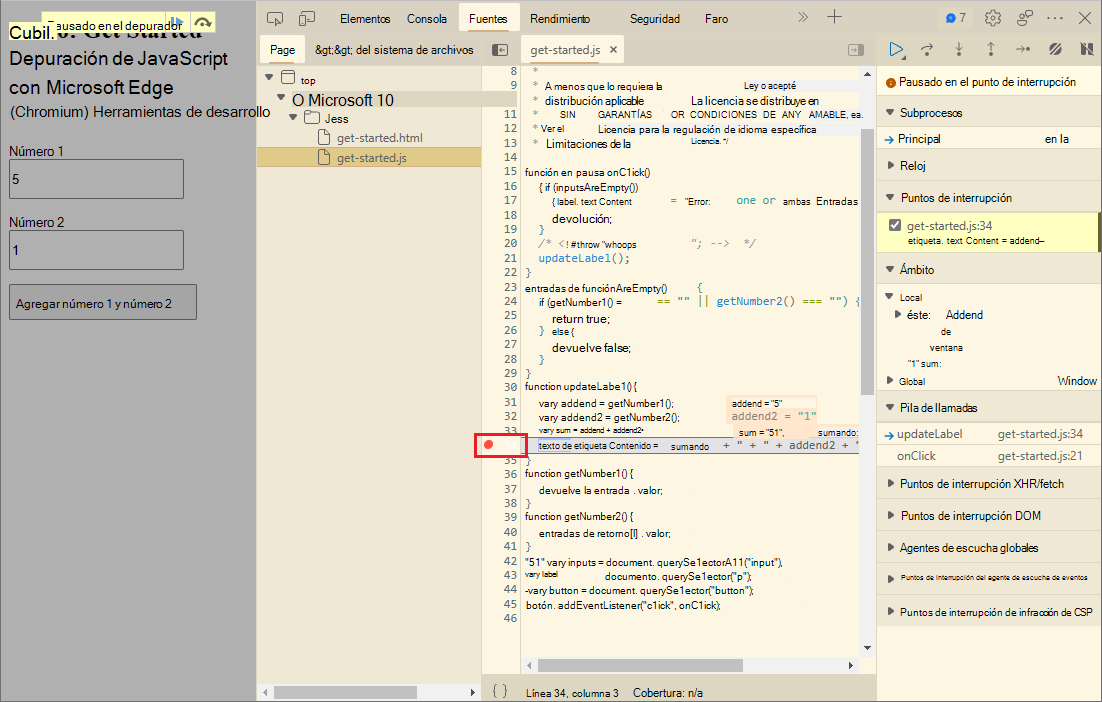
Task: Select get-started.js in file tree
Action: click(x=369, y=157)
